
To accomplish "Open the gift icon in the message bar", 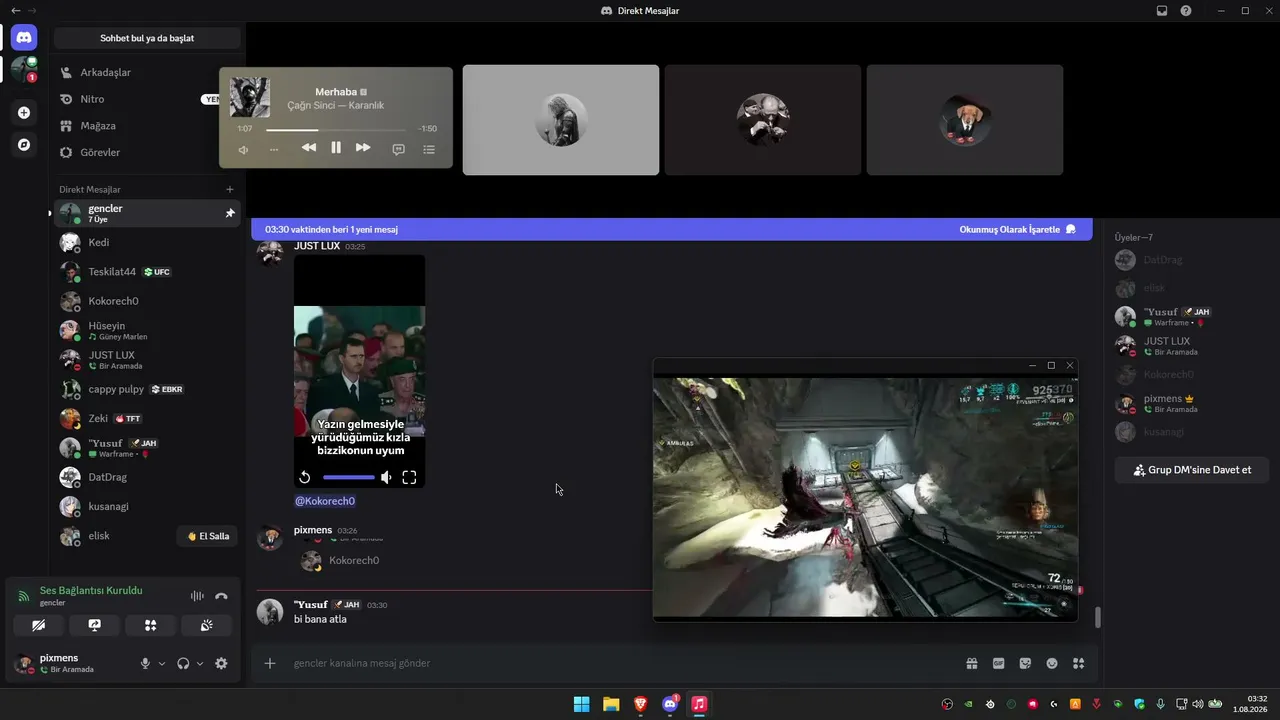I will click(971, 663).
